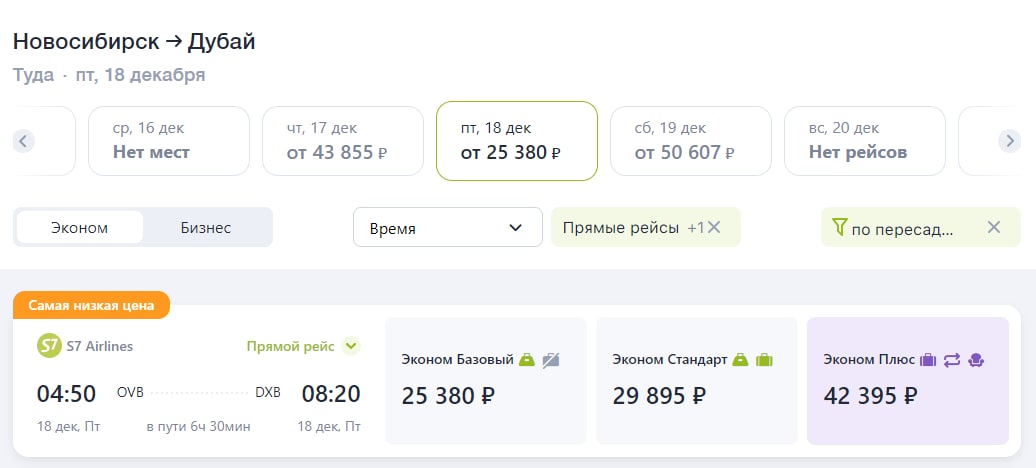Click purple exchange arrows icon on Эконом Плюс

tap(952, 360)
